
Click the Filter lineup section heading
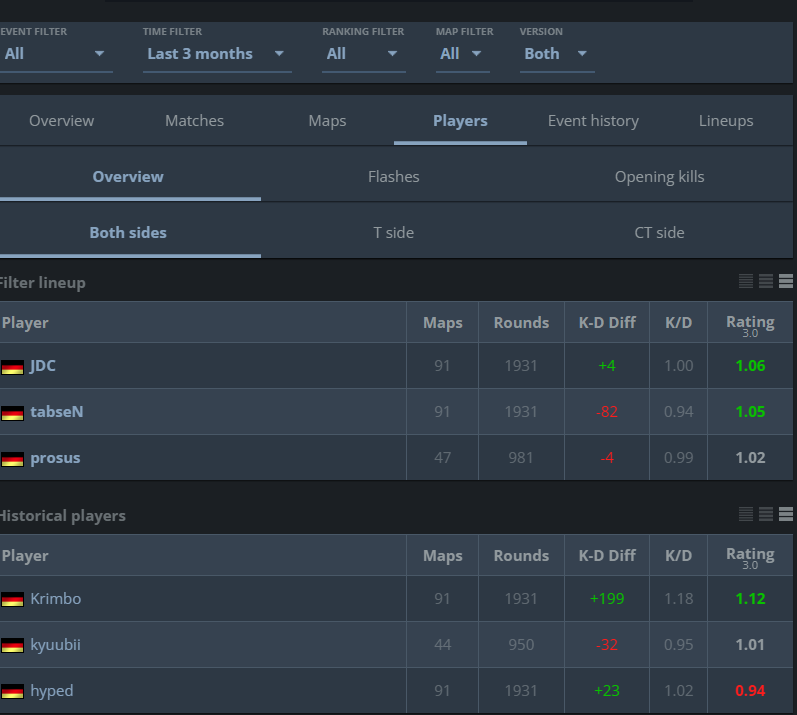[43, 283]
